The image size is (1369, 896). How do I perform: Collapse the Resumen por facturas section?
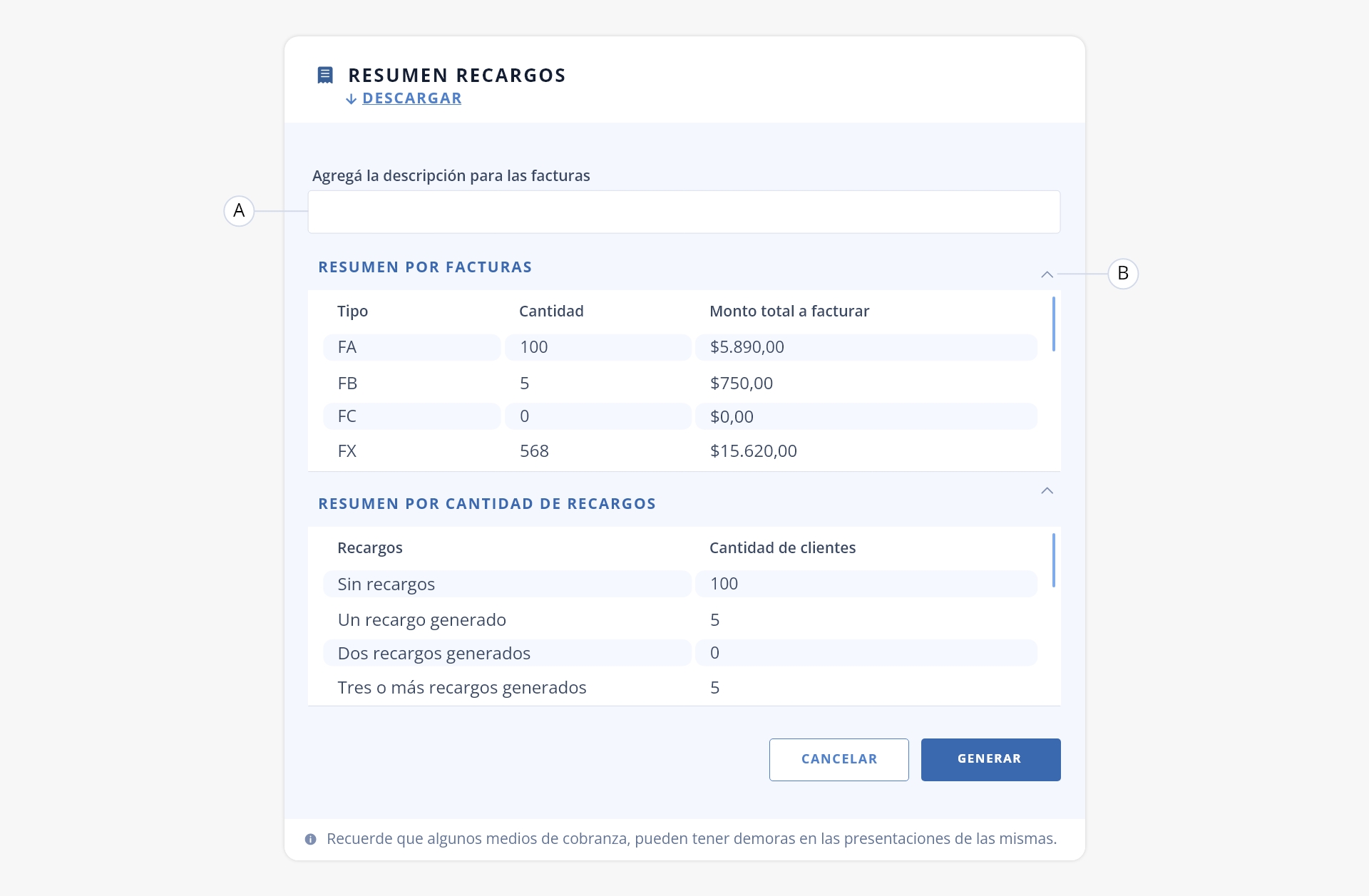click(1047, 274)
